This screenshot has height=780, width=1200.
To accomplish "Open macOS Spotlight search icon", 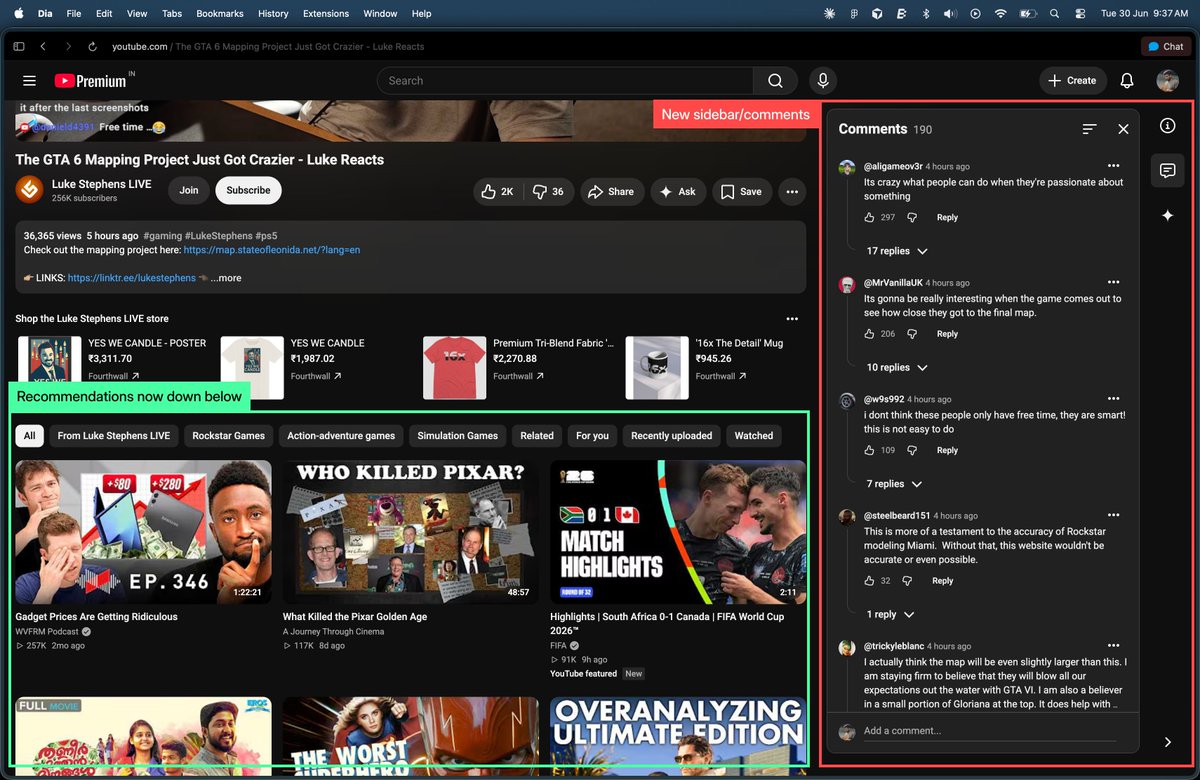I will click(x=1054, y=14).
